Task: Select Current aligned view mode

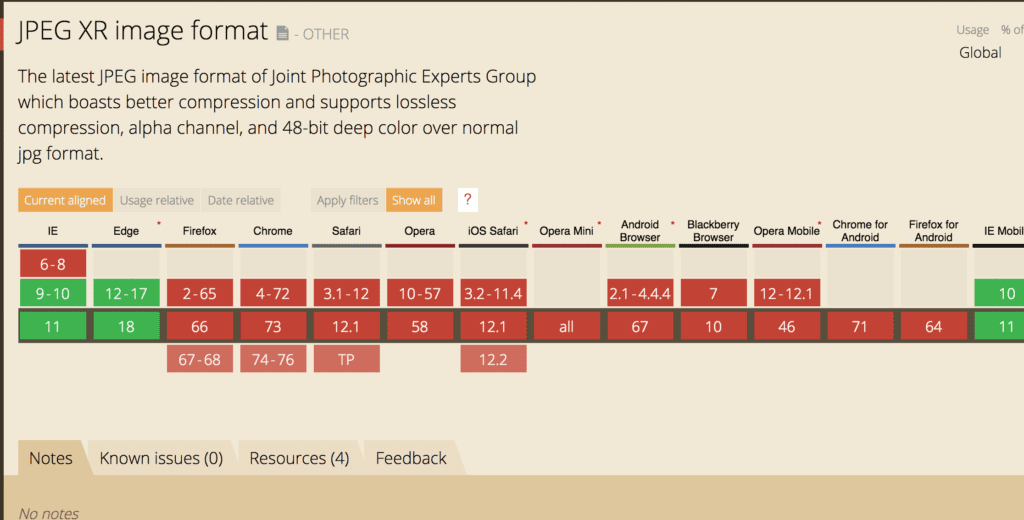Action: tap(65, 200)
